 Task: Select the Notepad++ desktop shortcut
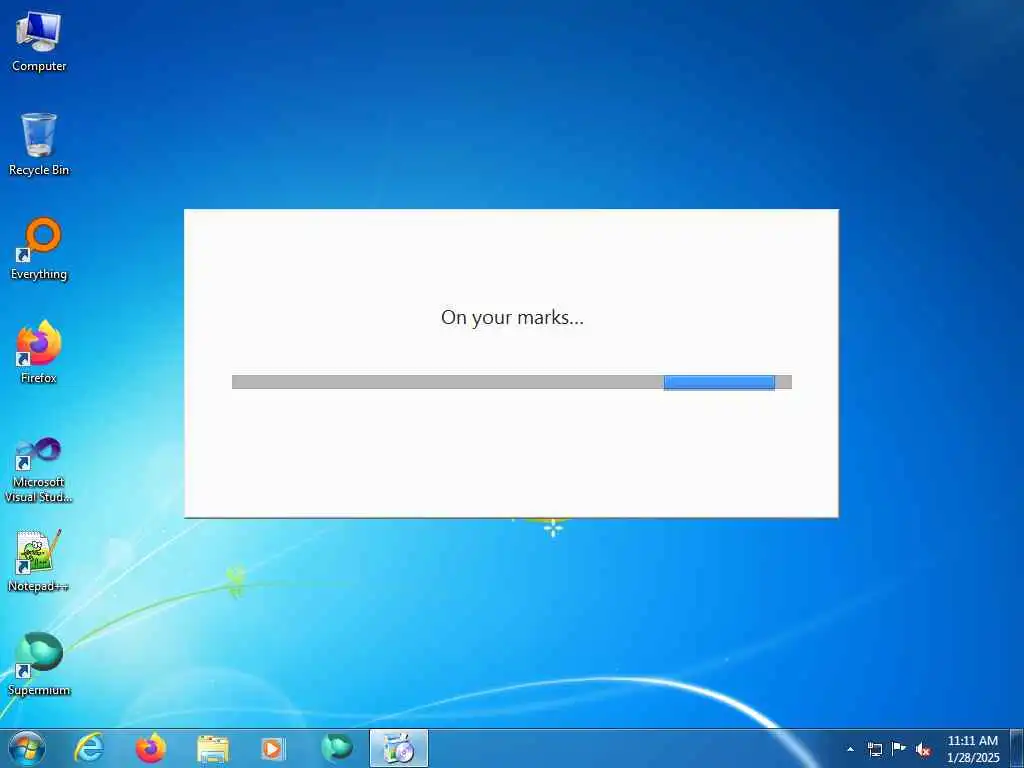39,562
